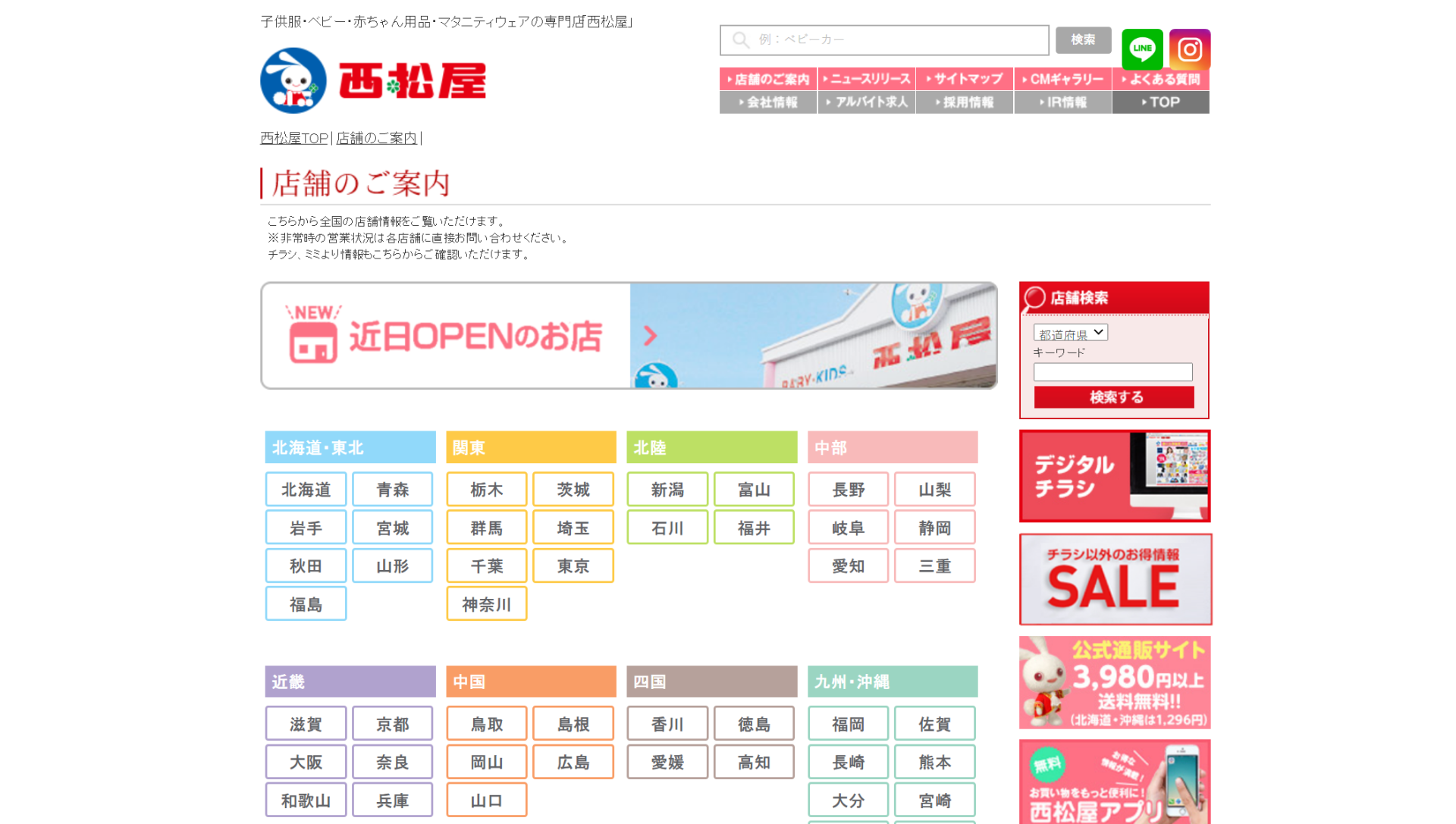The height and width of the screenshot is (824, 1456).
Task: Choose 千葉 in the 関東 region
Action: click(x=487, y=566)
